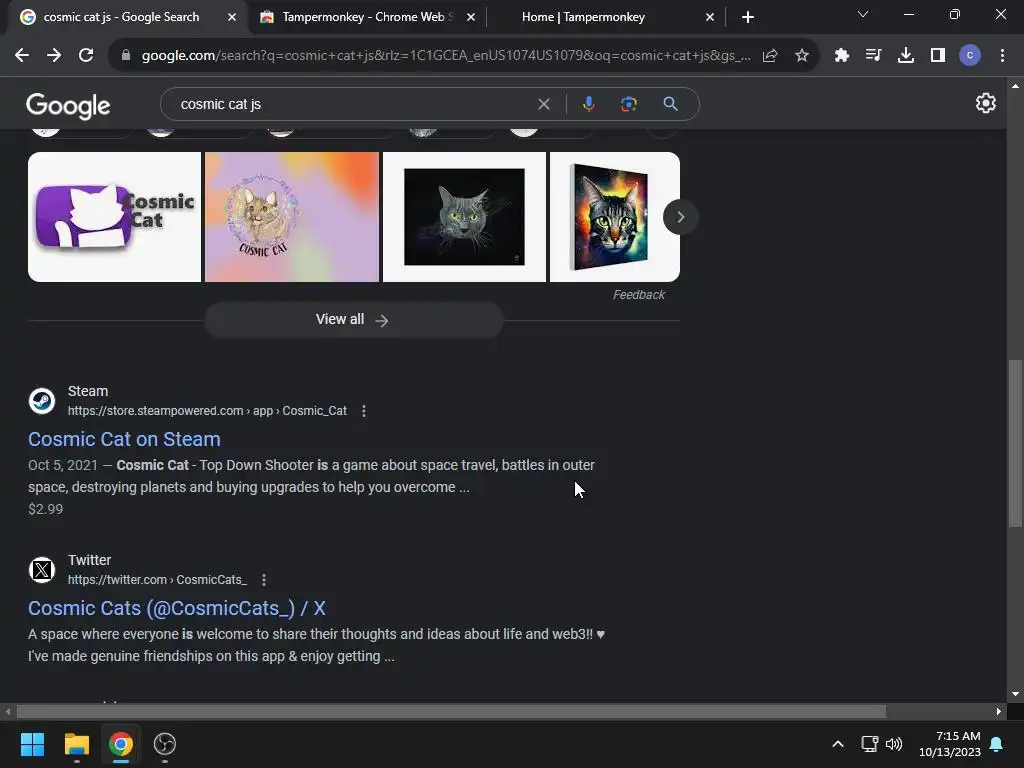Screen dimensions: 1024x768
Task: Open the network tray icon
Action: coord(869,744)
